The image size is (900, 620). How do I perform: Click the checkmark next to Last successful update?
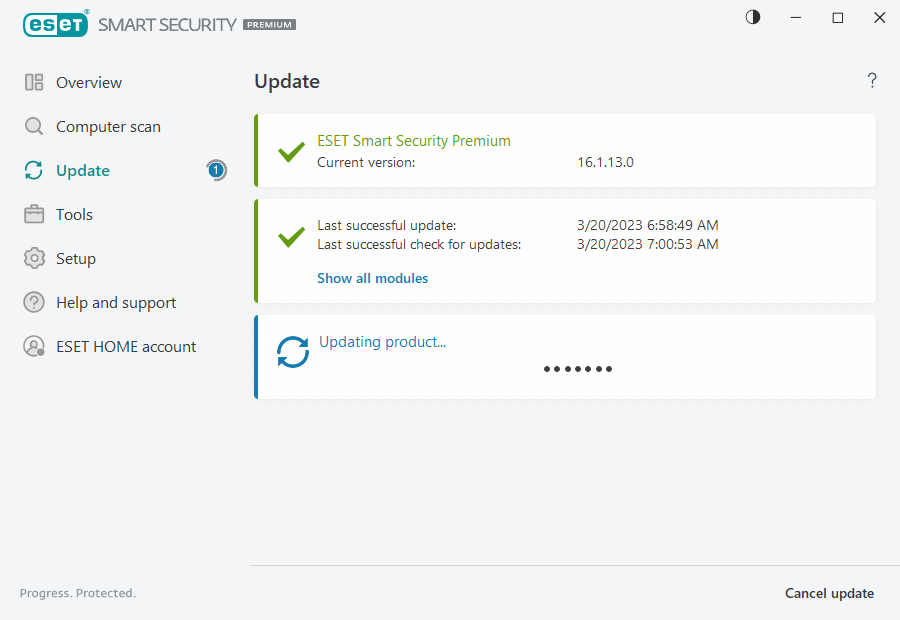click(x=291, y=237)
